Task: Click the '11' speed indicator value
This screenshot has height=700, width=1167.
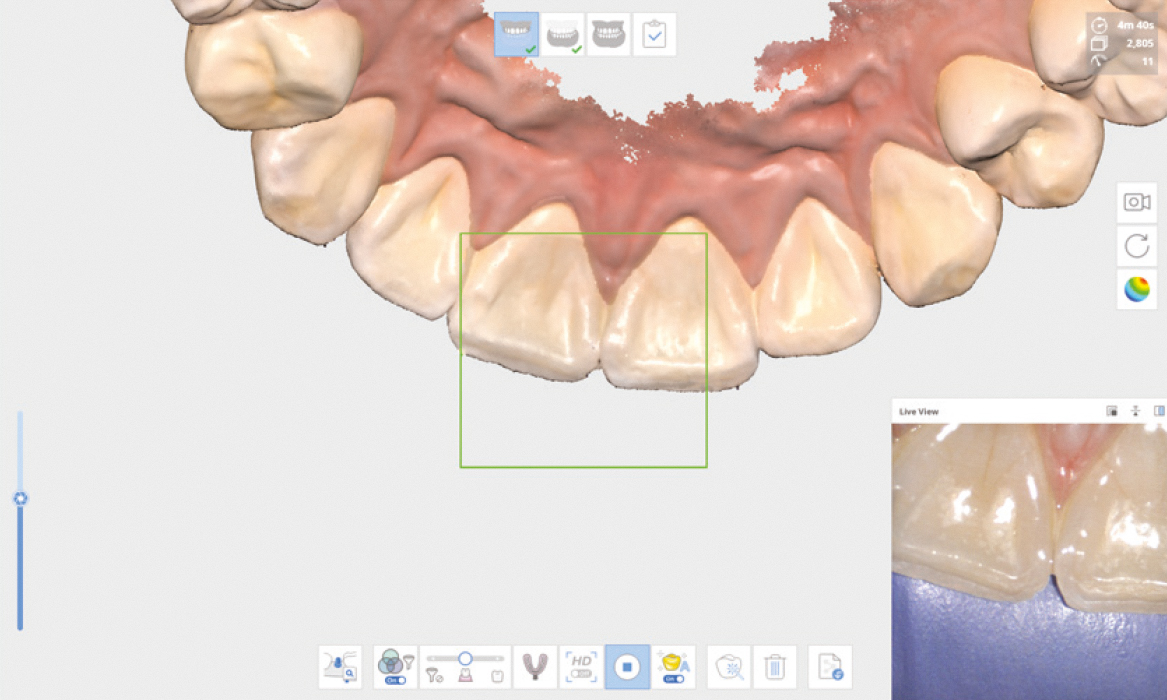Action: point(1148,62)
